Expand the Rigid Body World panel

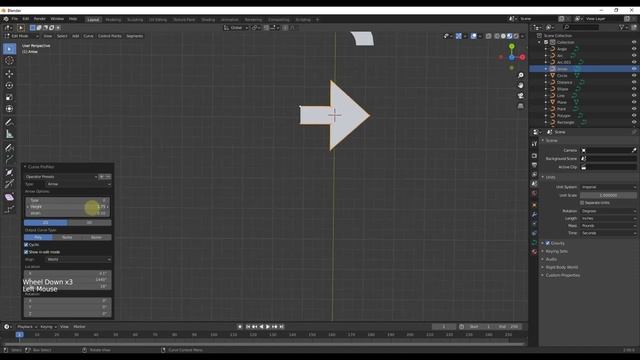tap(562, 267)
